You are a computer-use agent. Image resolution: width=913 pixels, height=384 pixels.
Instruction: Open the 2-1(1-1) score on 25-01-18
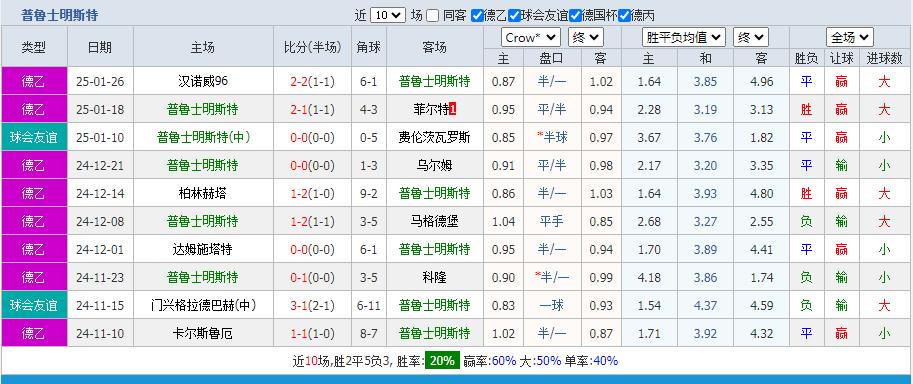coord(312,110)
